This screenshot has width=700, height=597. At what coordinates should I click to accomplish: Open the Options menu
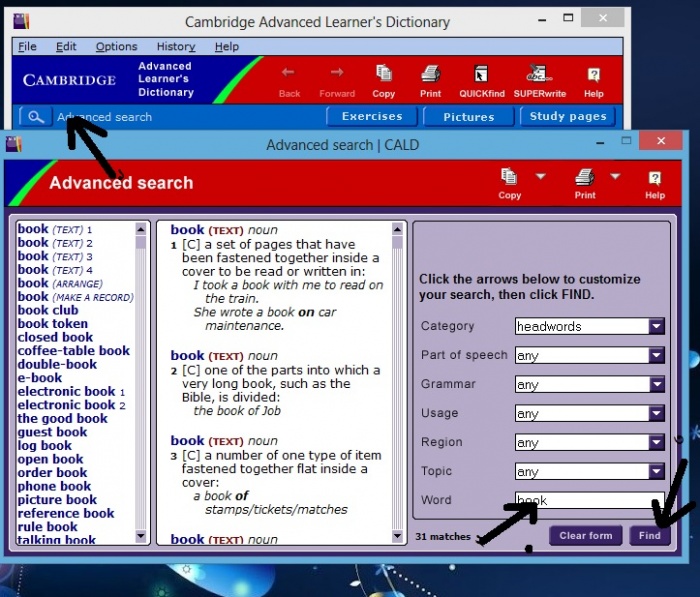(x=117, y=46)
